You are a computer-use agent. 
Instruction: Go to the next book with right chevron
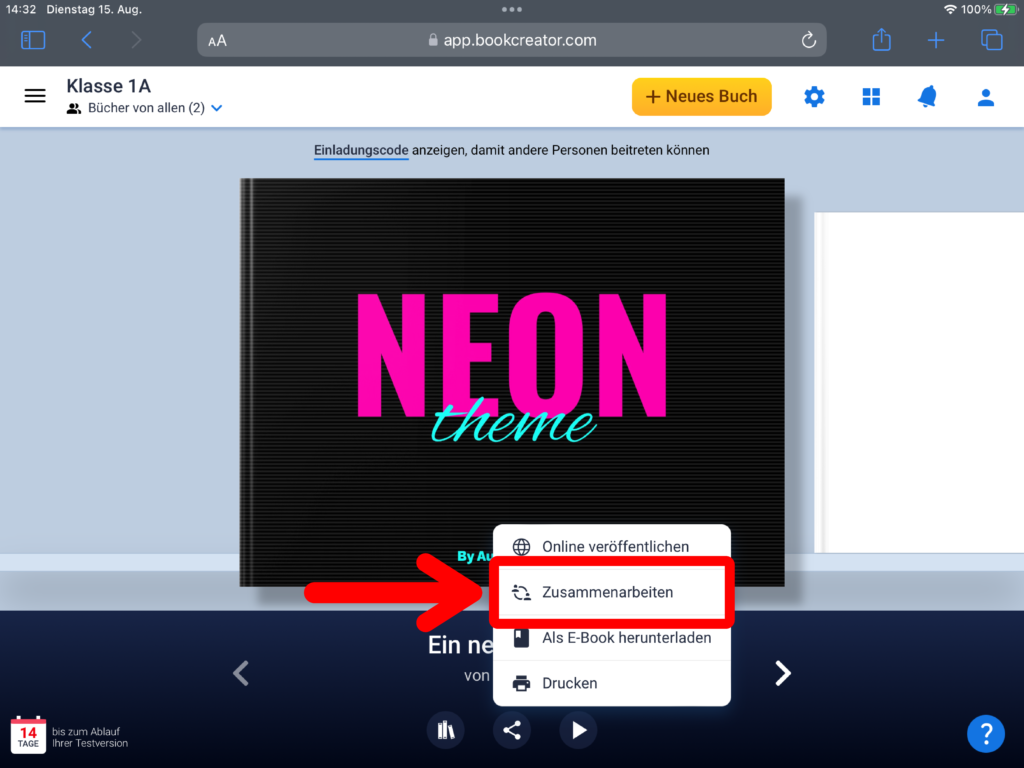pos(783,674)
